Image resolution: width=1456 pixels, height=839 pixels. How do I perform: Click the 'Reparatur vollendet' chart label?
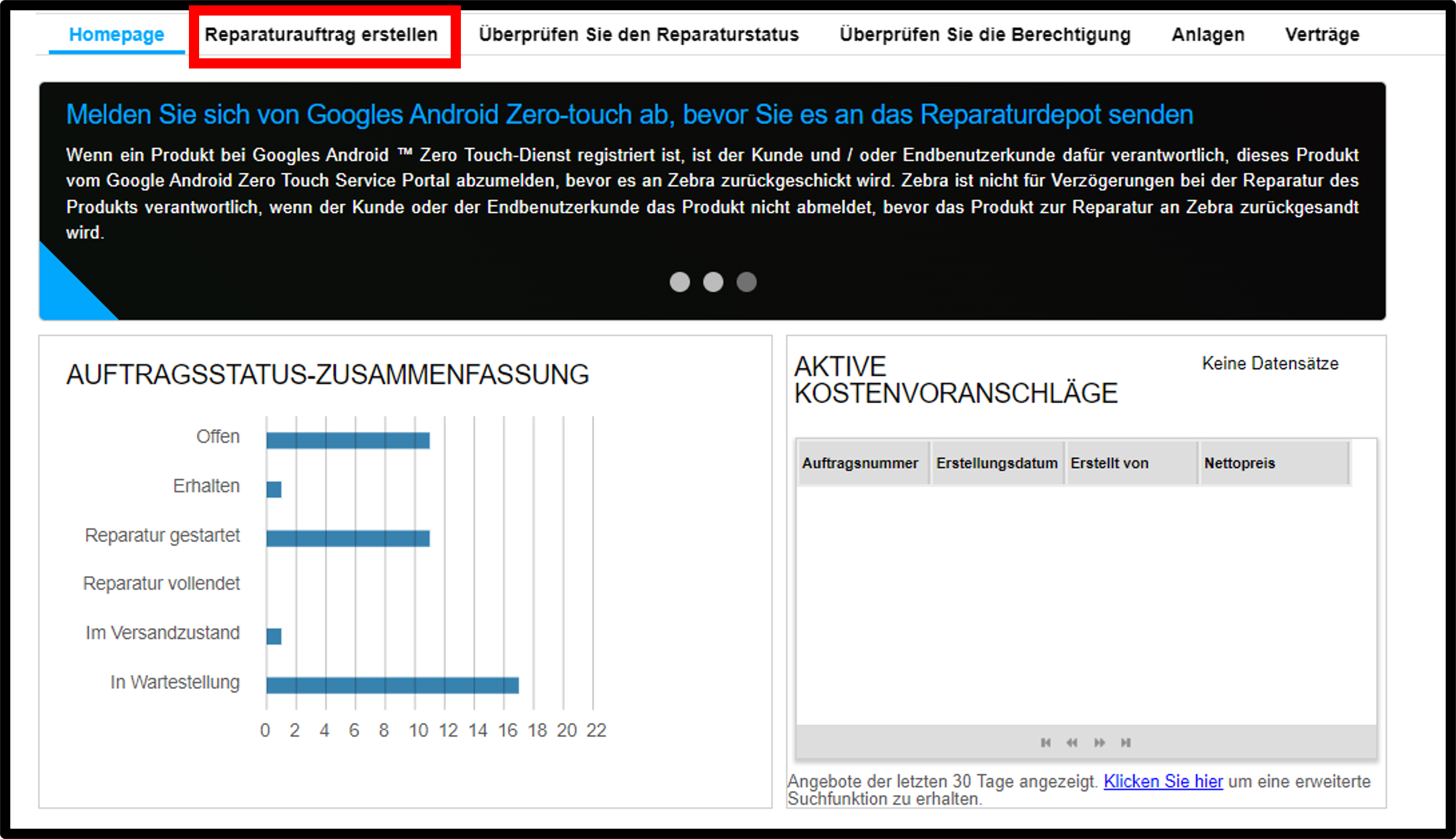pyautogui.click(x=161, y=583)
